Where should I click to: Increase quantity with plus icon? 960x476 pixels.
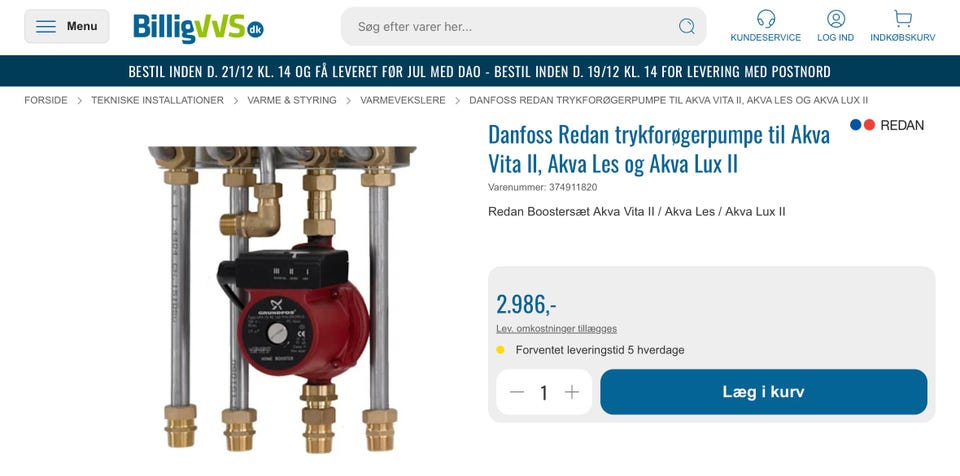point(571,392)
